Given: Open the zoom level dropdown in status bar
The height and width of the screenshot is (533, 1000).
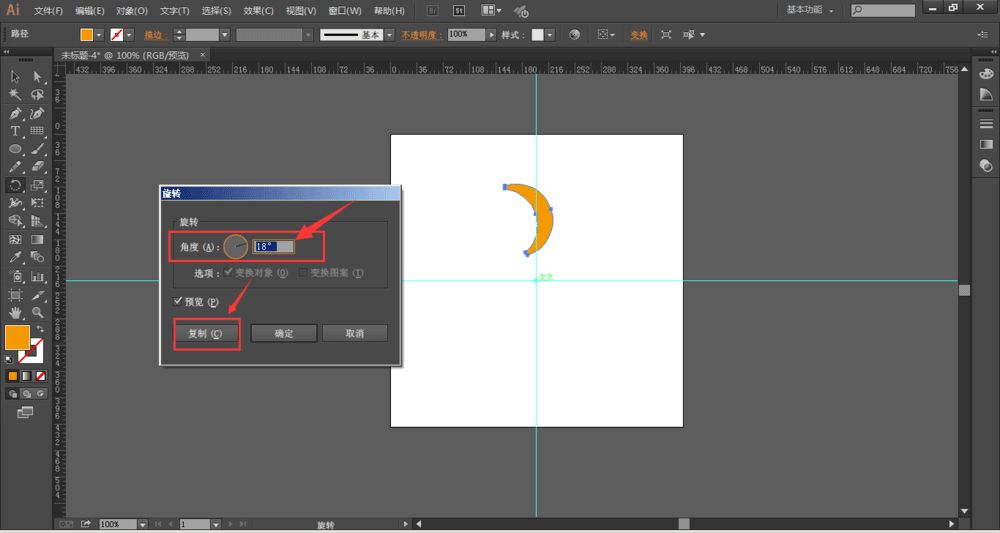Looking at the screenshot, I should [143, 524].
